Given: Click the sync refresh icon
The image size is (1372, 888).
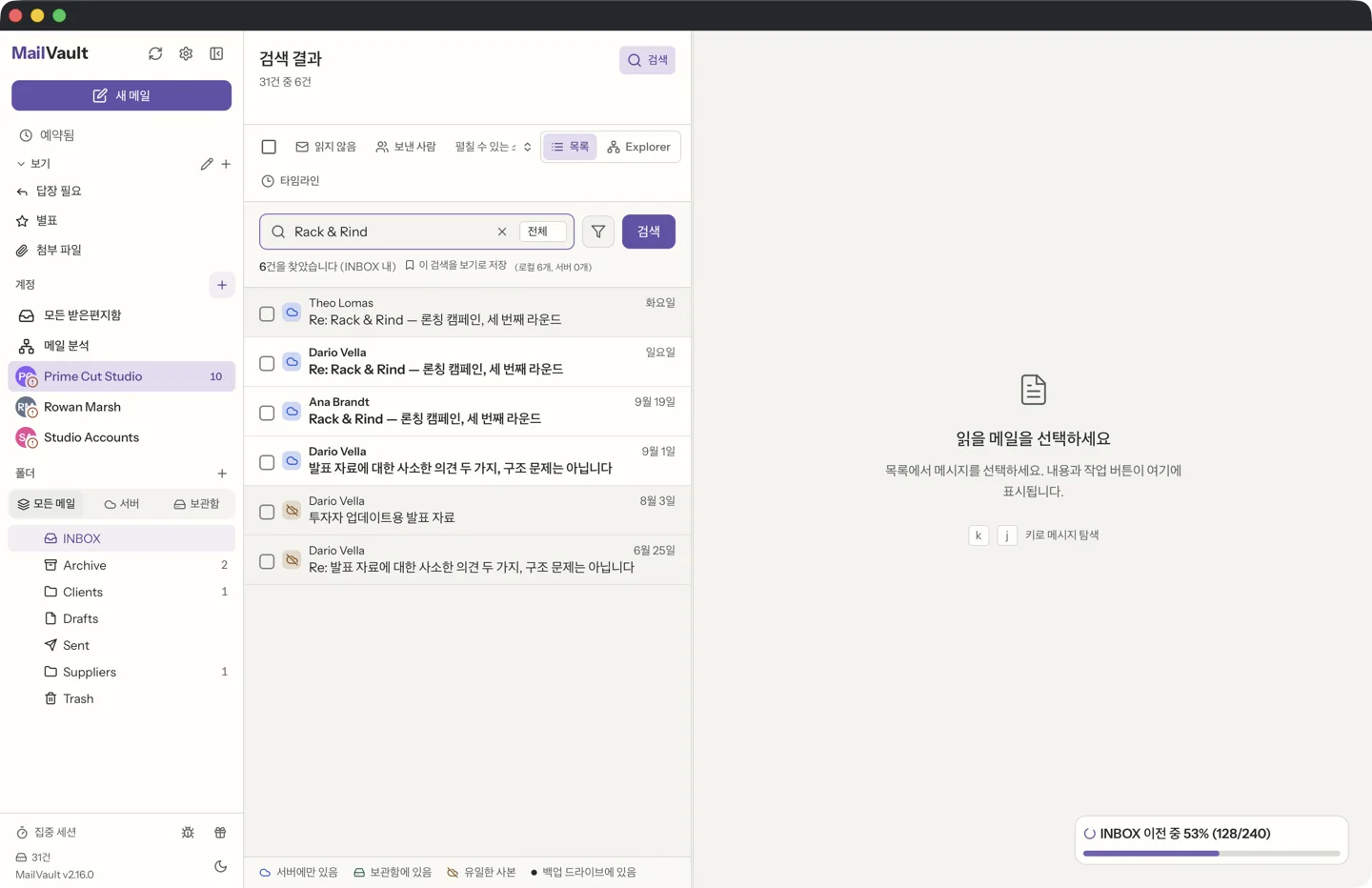Looking at the screenshot, I should point(155,54).
